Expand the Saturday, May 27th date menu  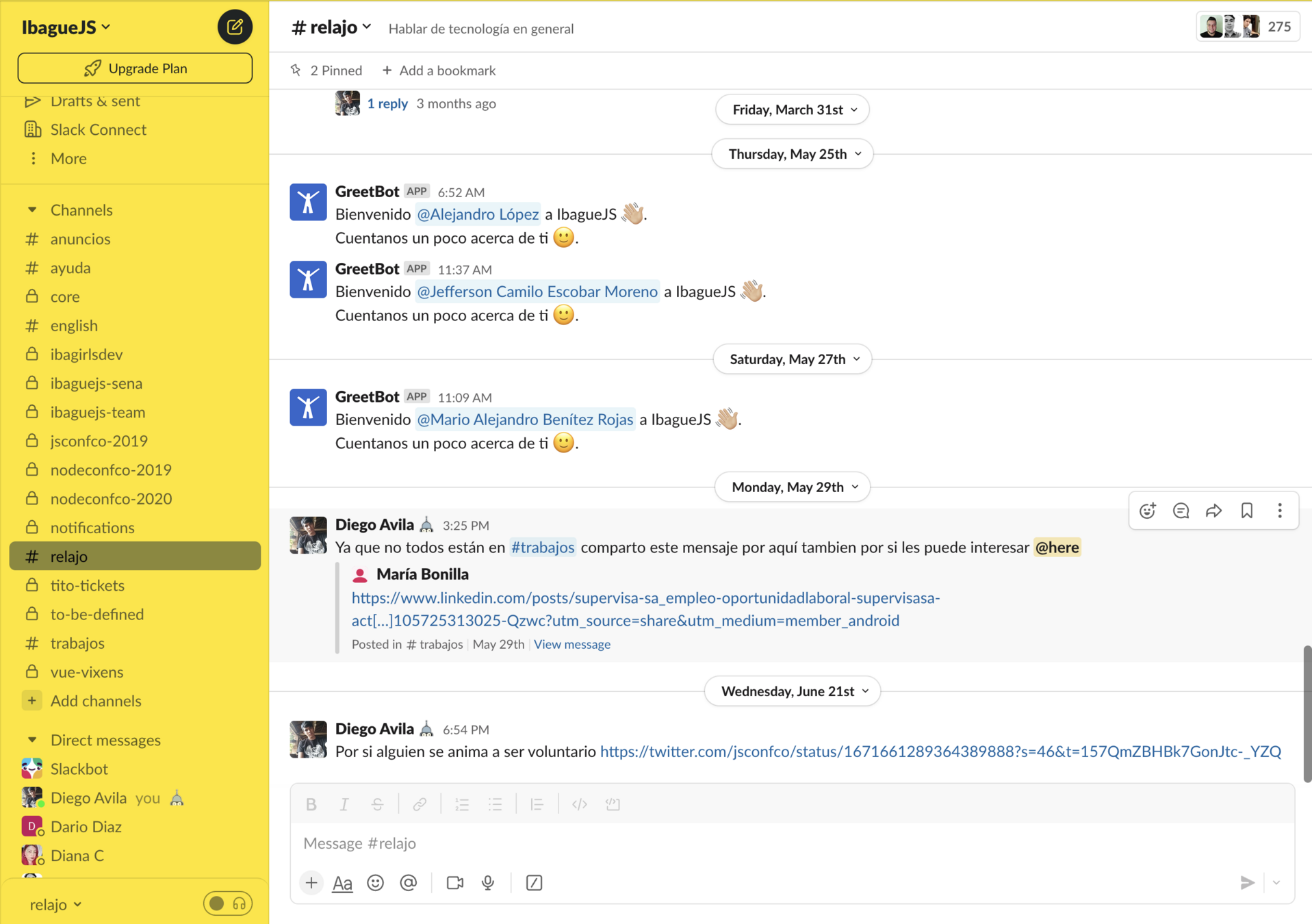click(793, 359)
